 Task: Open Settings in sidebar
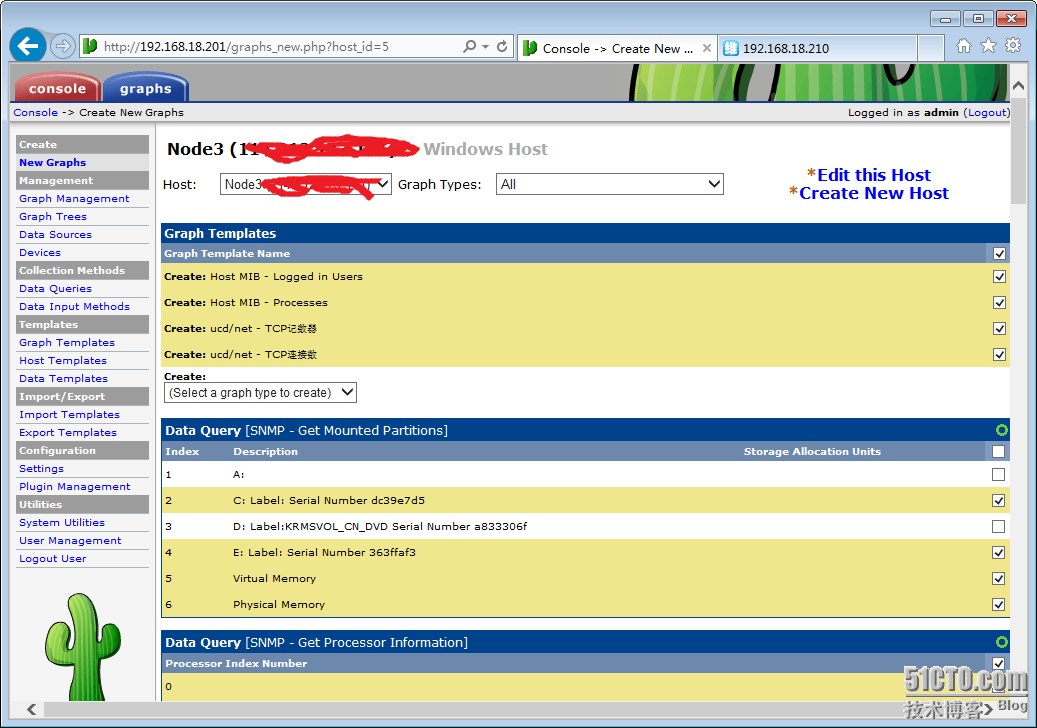click(x=42, y=468)
